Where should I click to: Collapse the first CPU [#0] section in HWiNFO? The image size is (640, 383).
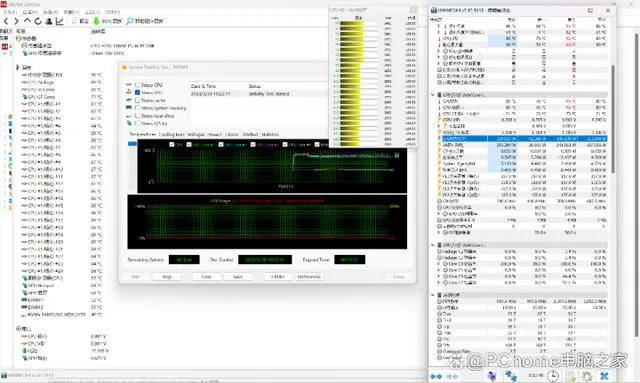[433, 95]
